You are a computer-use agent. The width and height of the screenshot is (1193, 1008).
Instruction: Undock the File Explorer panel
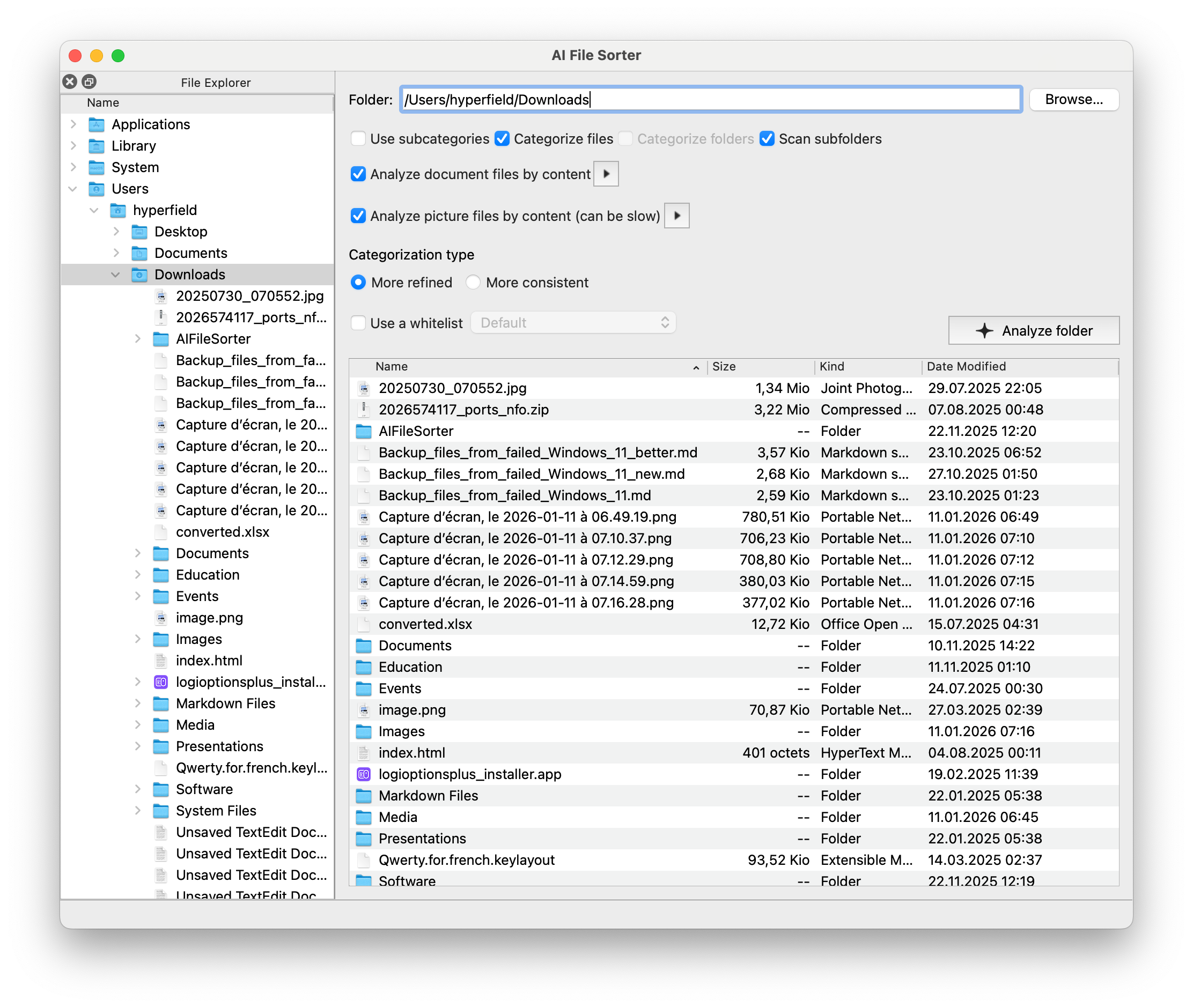pyautogui.click(x=89, y=81)
